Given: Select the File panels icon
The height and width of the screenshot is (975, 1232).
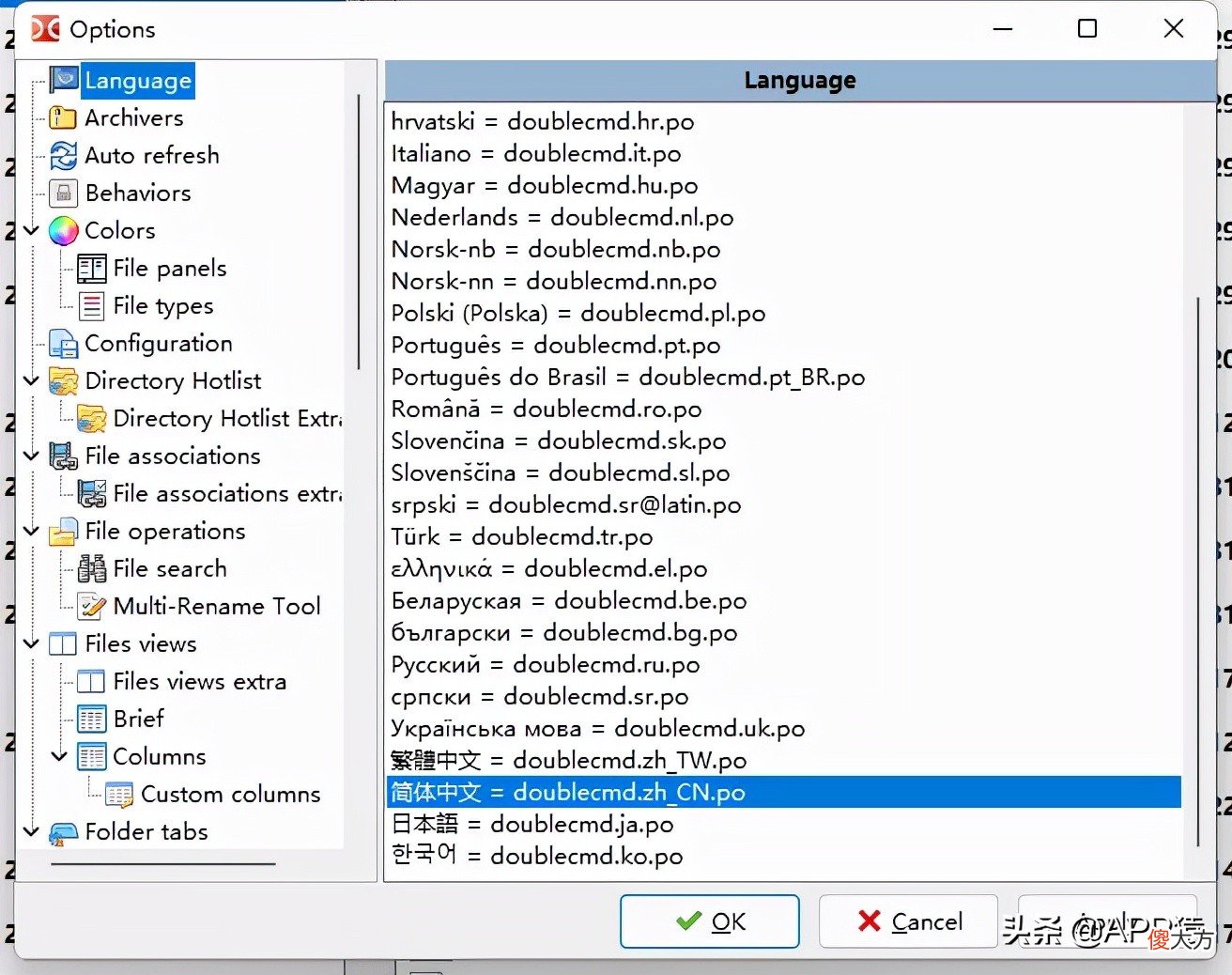Looking at the screenshot, I should pyautogui.click(x=91, y=269).
